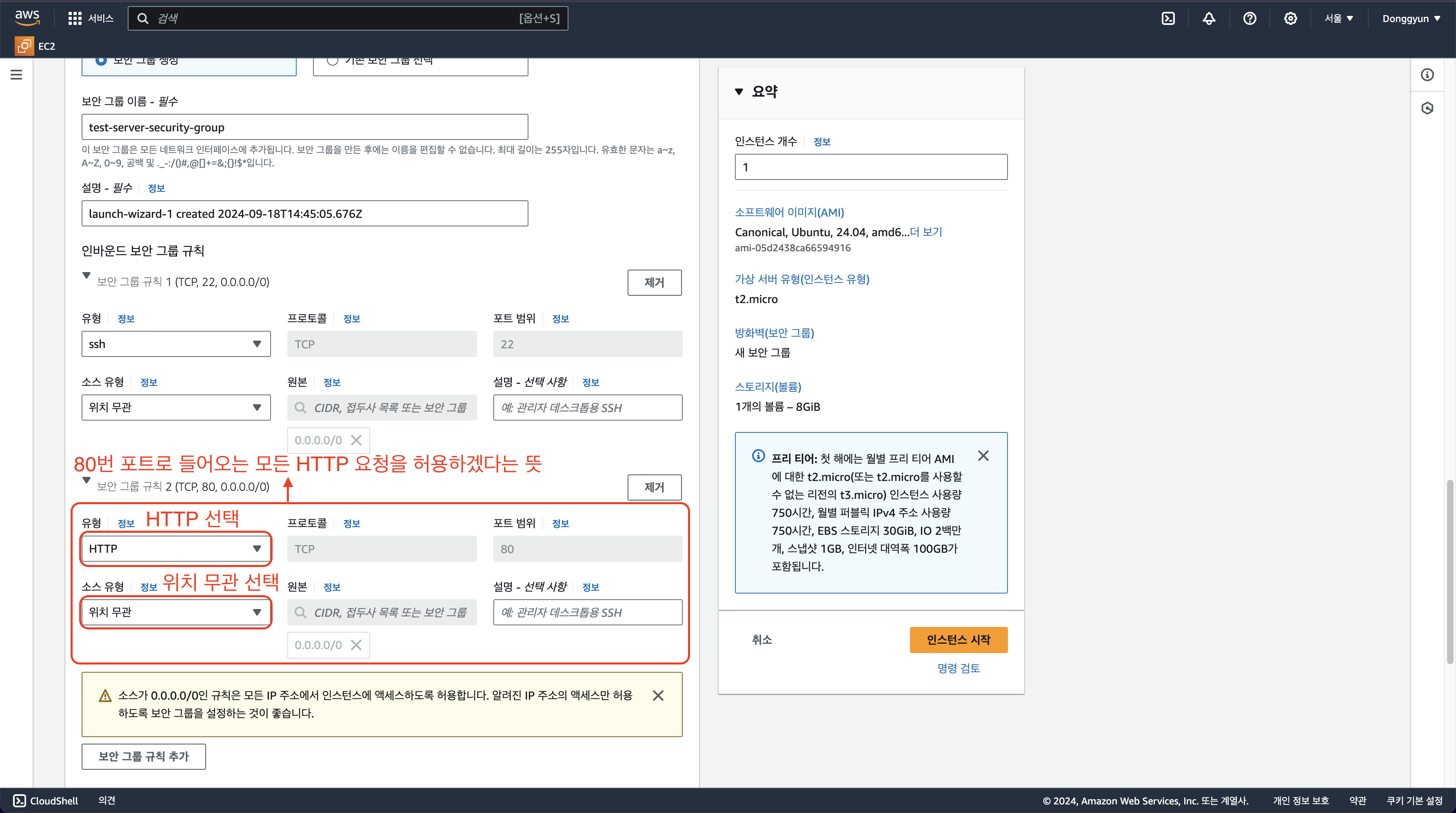This screenshot has height=813, width=1456.
Task: Open the help question mark icon
Action: click(x=1249, y=19)
